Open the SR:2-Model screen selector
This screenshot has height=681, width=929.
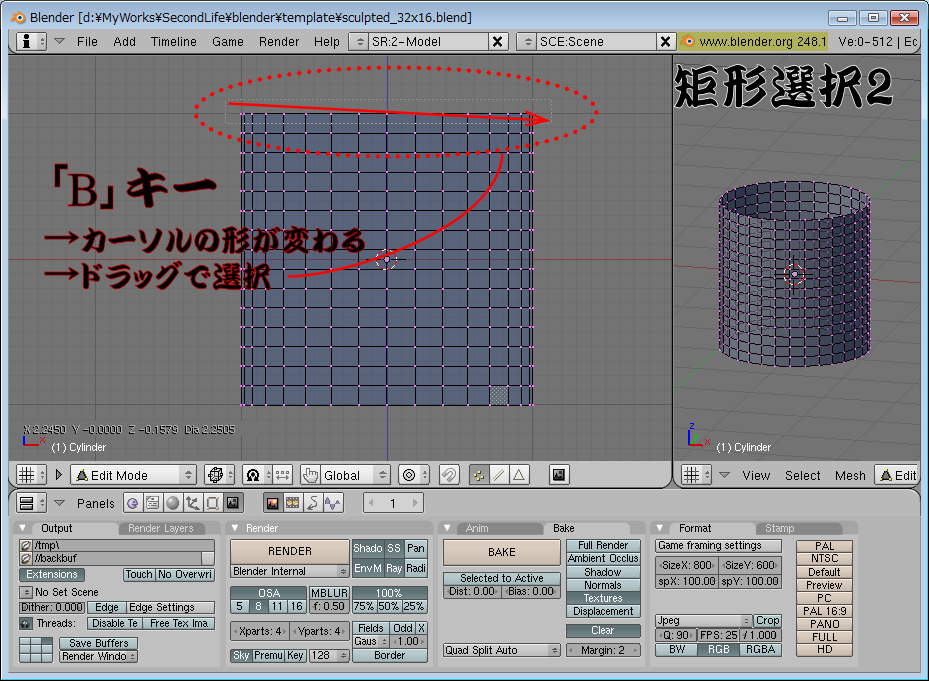tap(358, 41)
